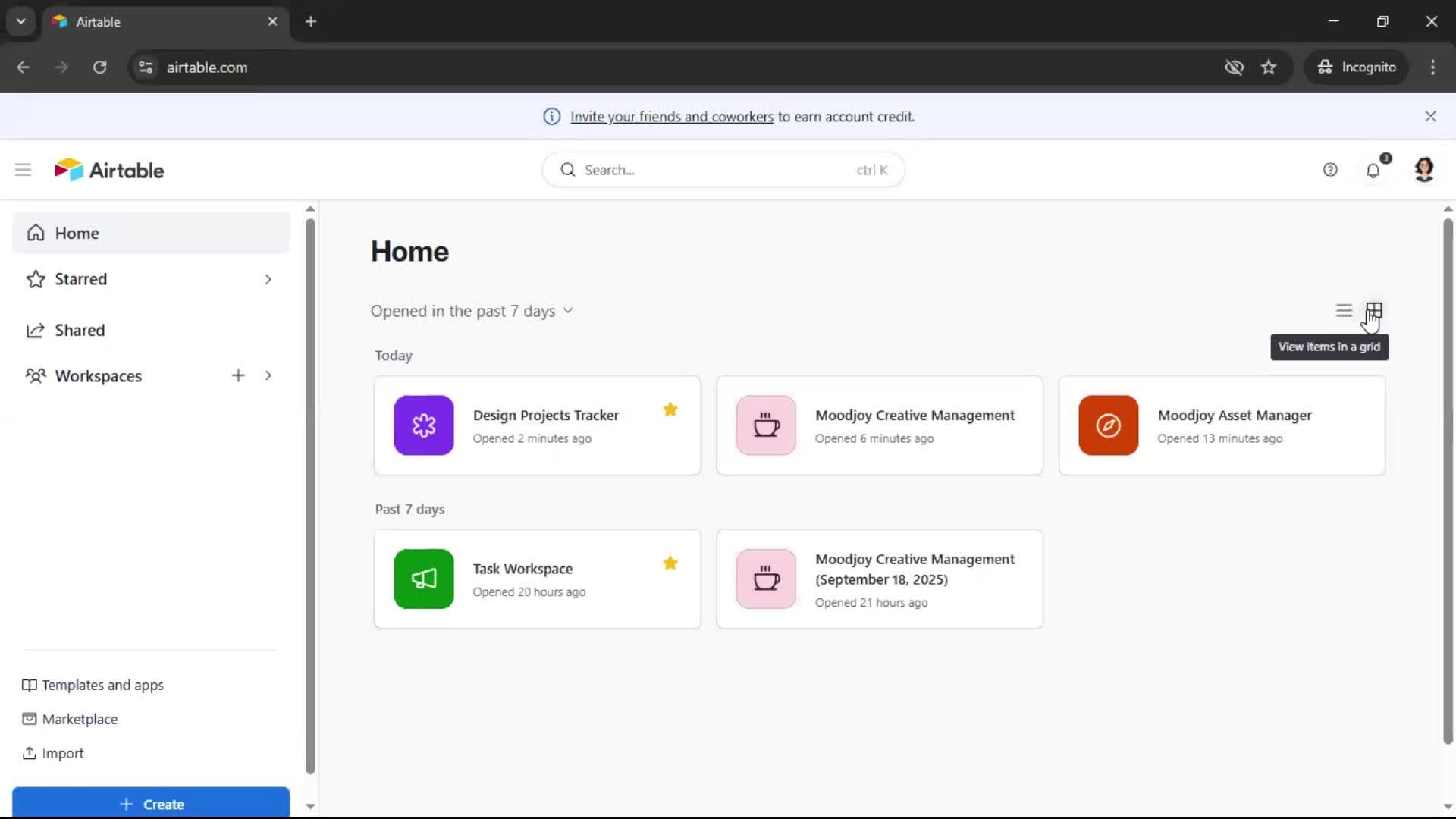Screen dimensions: 1456x819
Task: Click the Import upload icon
Action: click(29, 753)
